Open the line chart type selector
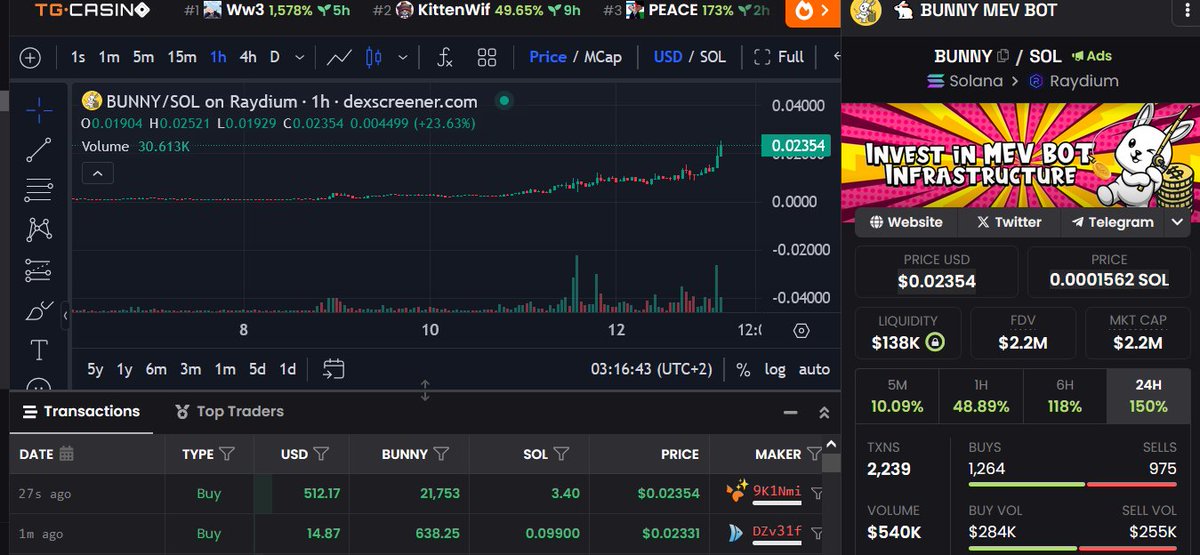This screenshot has width=1200, height=555. pyautogui.click(x=339, y=57)
